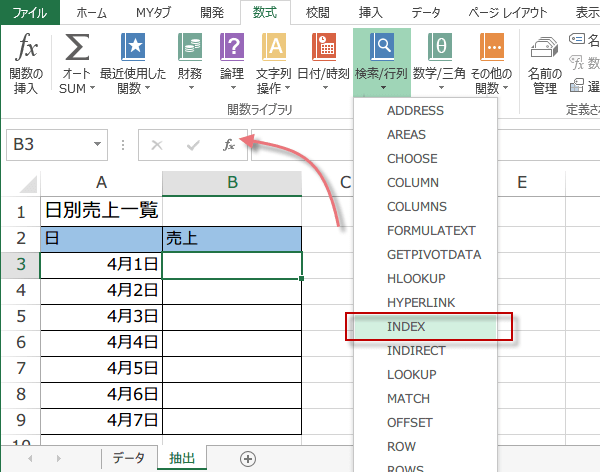600x472 pixels.
Task: Expand the 財務 dropdown arrow
Action: 191,88
